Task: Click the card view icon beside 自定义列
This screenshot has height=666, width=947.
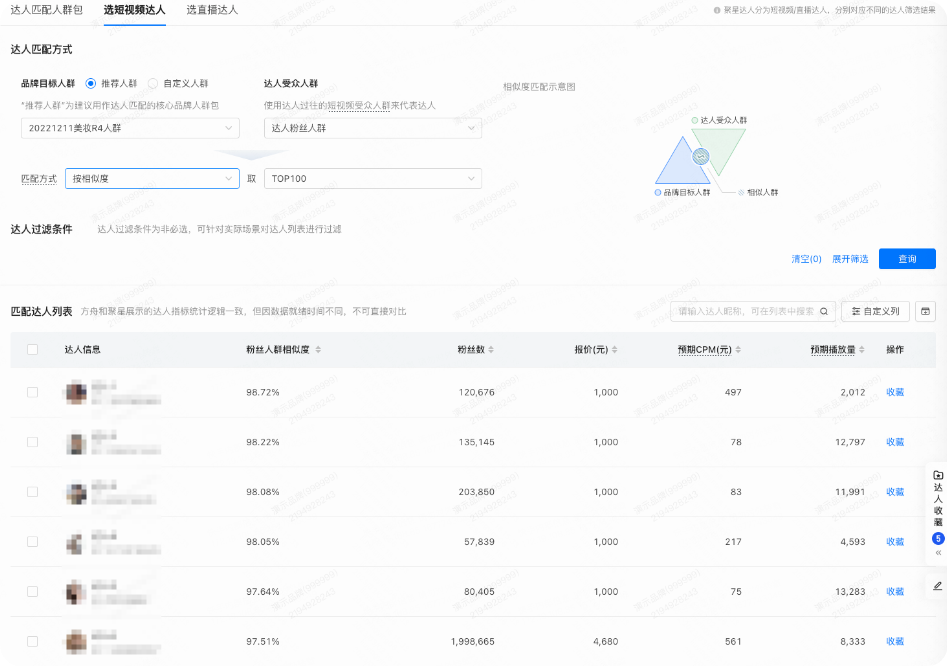Action: 925,311
